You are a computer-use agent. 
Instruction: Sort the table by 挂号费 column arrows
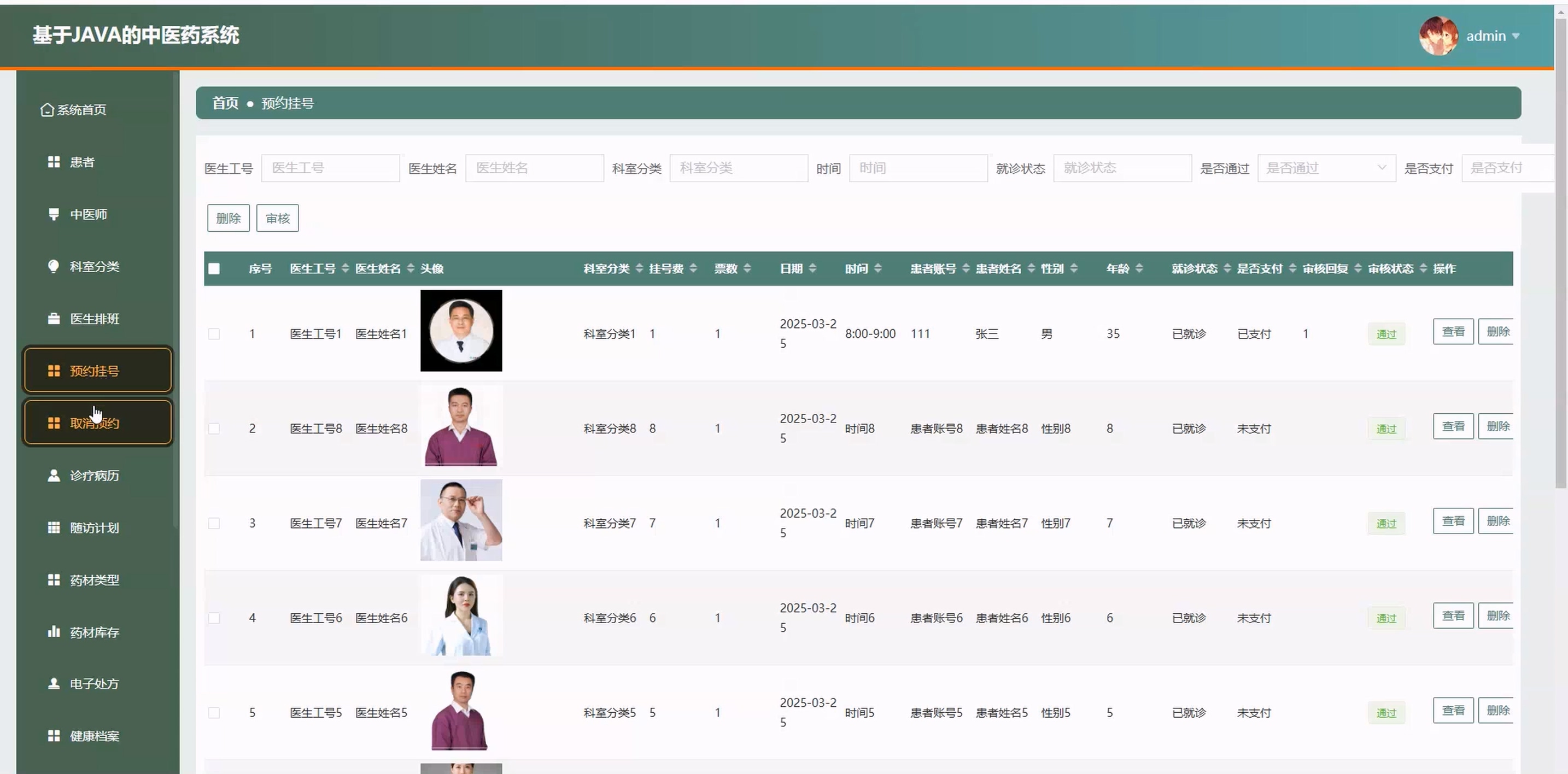(693, 268)
